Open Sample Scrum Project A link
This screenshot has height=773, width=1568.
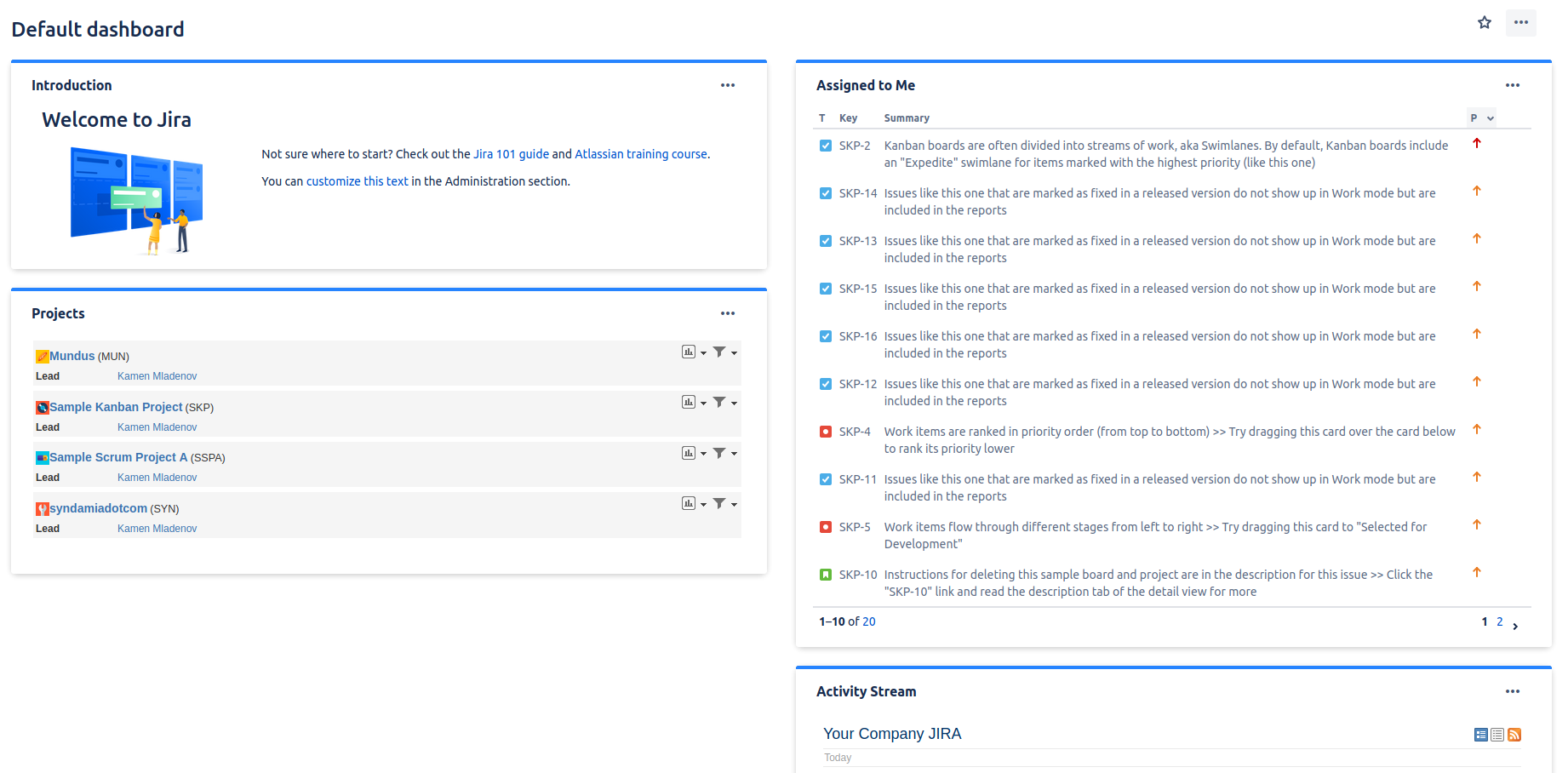click(x=118, y=457)
